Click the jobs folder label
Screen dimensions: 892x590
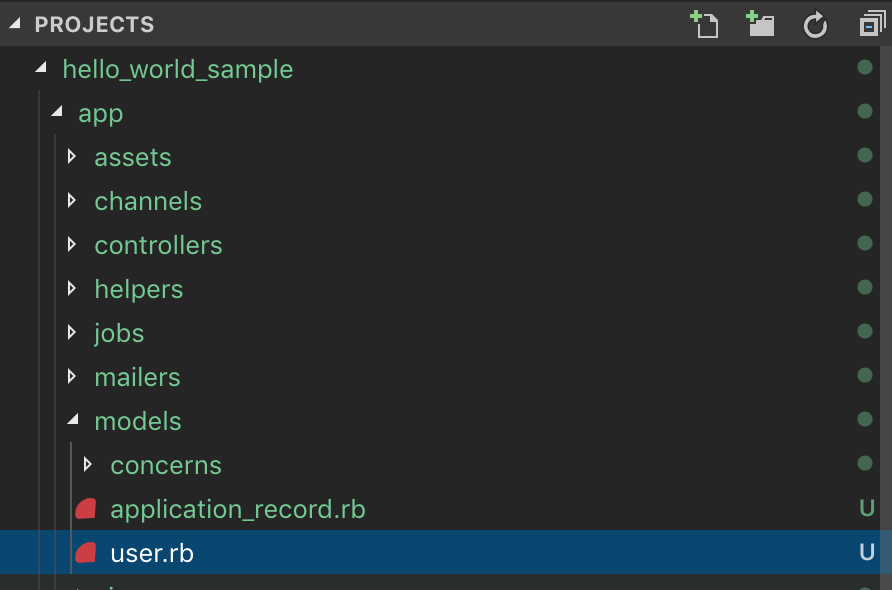point(119,333)
